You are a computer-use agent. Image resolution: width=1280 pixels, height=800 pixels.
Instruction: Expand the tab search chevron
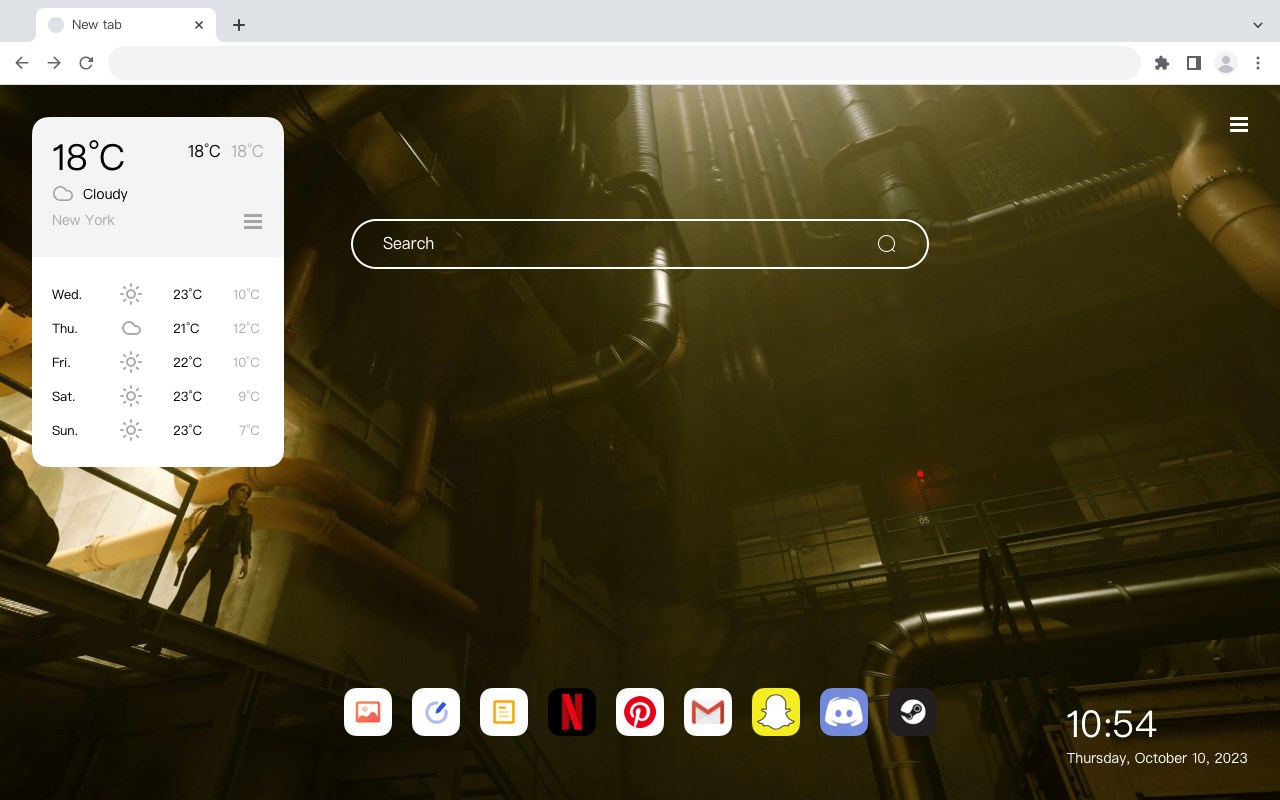click(1258, 25)
